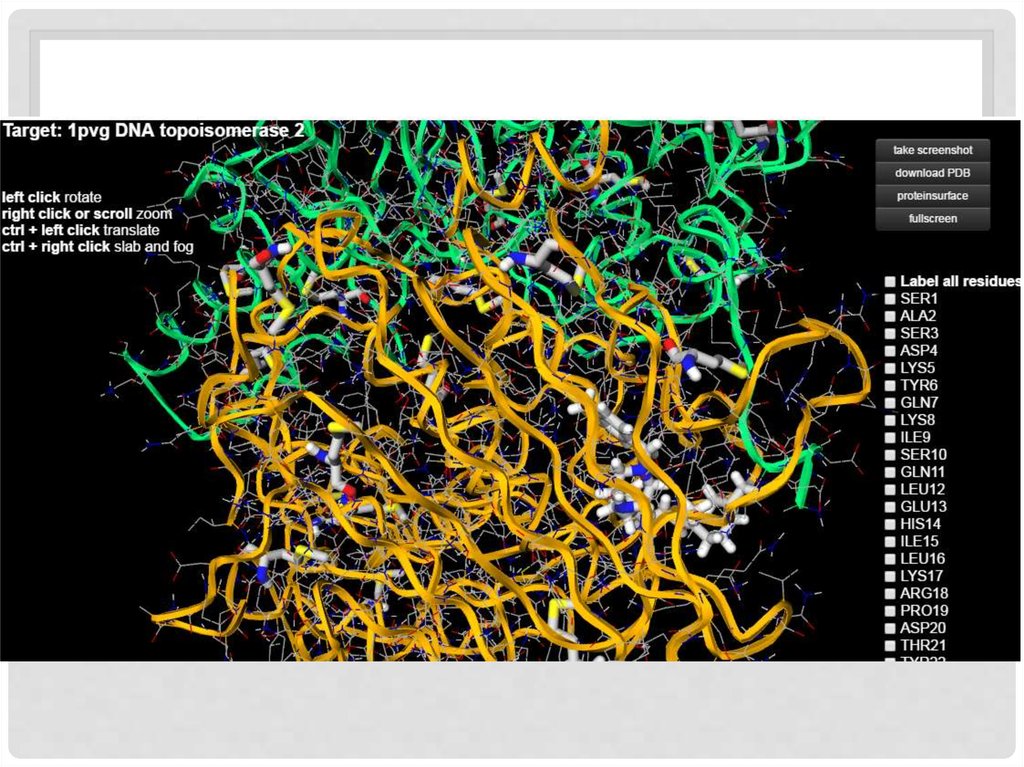Open the viewer in fullscreen
1024x767 pixels.
(933, 219)
